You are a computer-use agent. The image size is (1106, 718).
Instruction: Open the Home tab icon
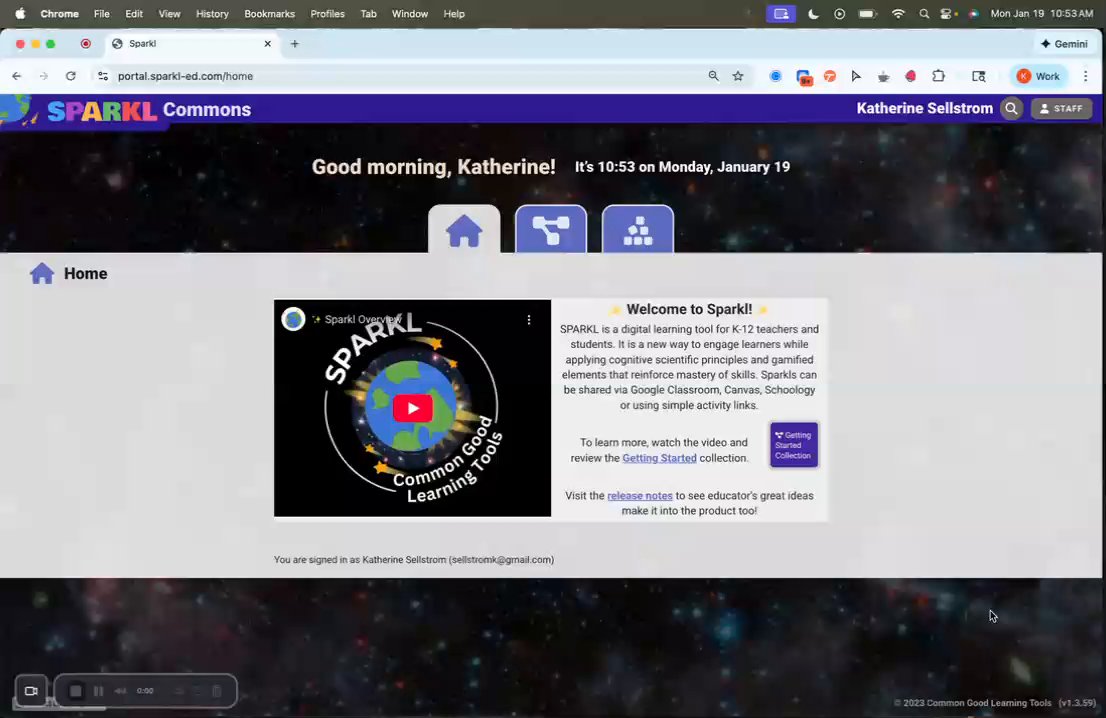click(x=464, y=229)
